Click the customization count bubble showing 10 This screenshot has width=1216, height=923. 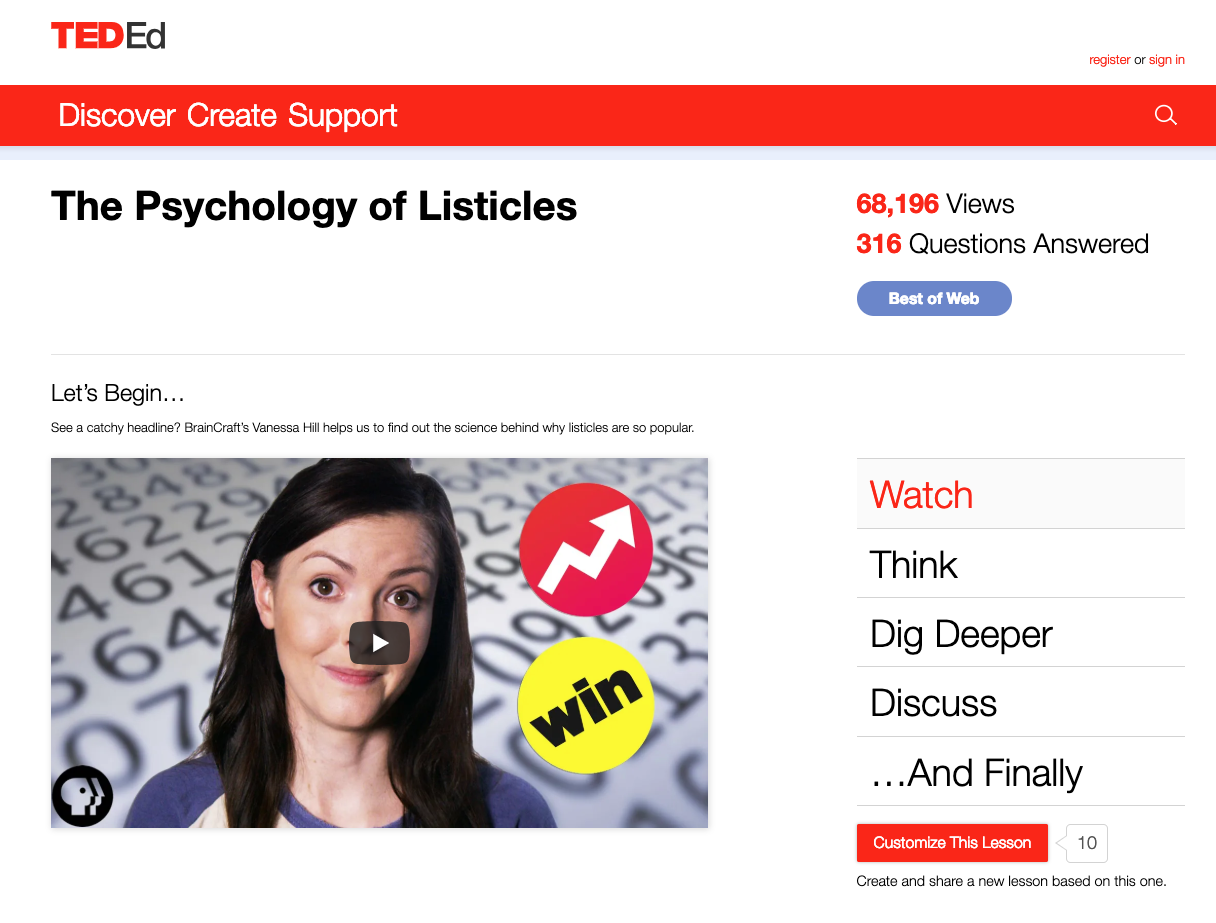pyautogui.click(x=1086, y=843)
